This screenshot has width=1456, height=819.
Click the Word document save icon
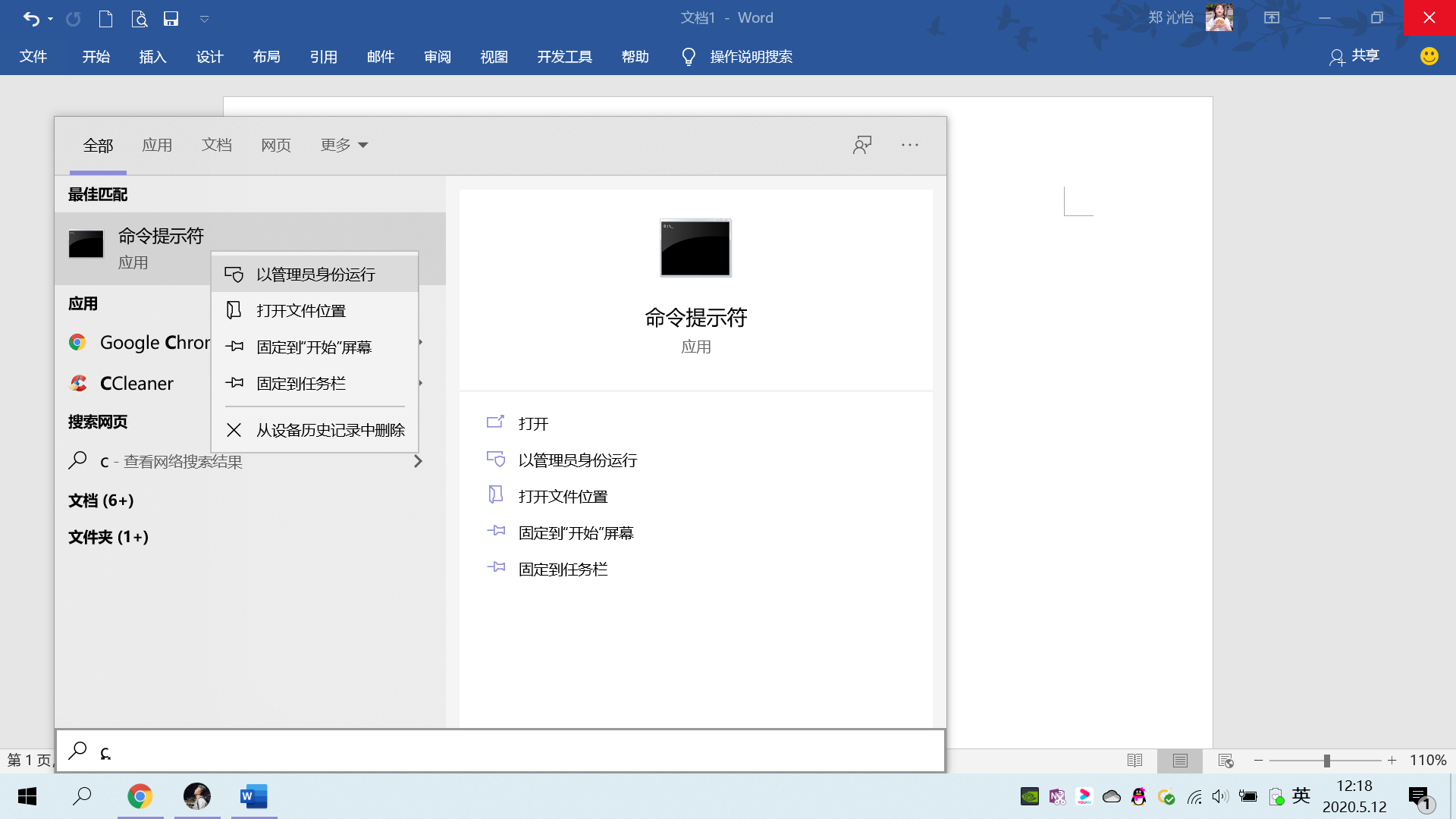click(170, 18)
